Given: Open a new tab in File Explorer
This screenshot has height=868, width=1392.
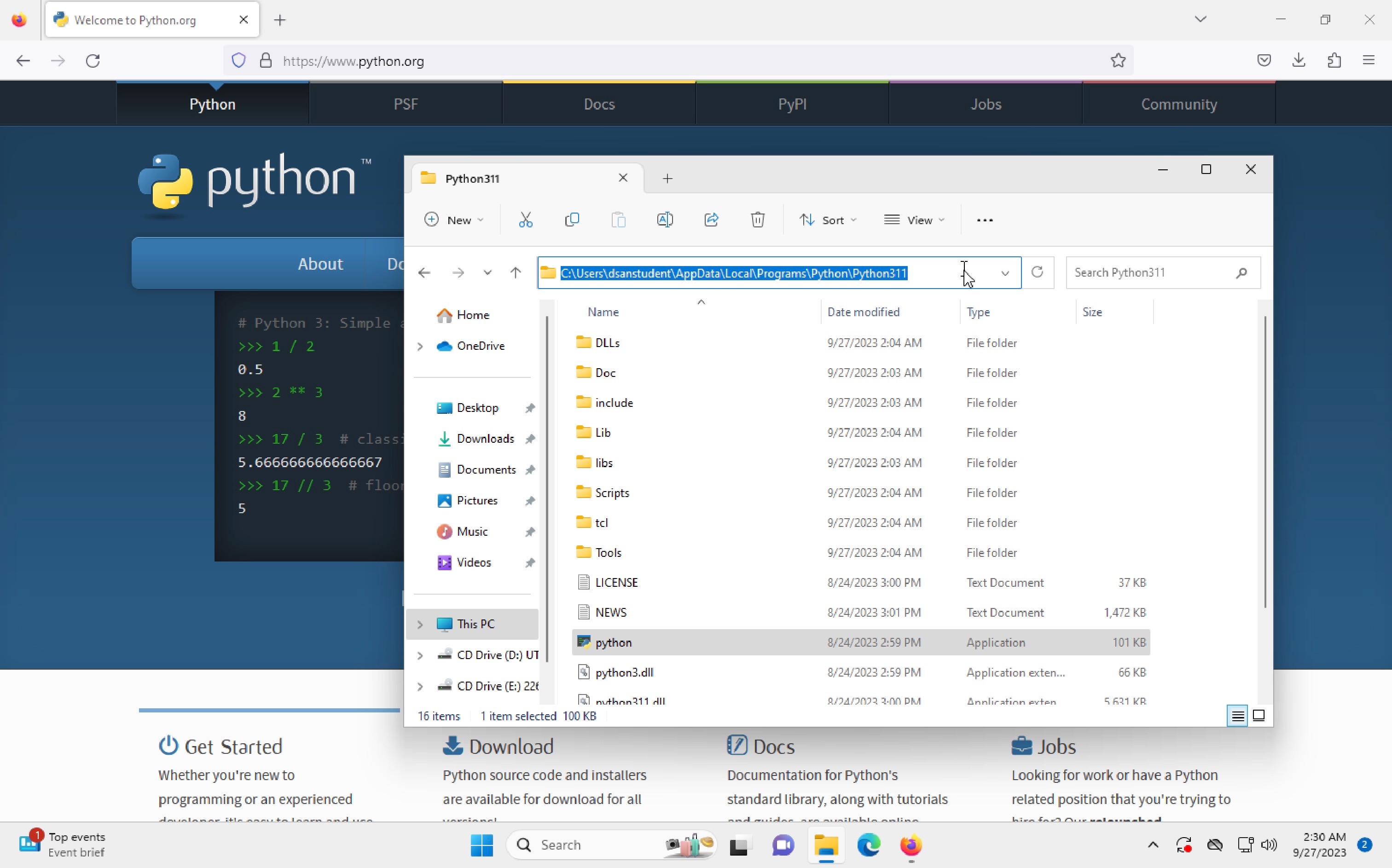Looking at the screenshot, I should click(667, 179).
